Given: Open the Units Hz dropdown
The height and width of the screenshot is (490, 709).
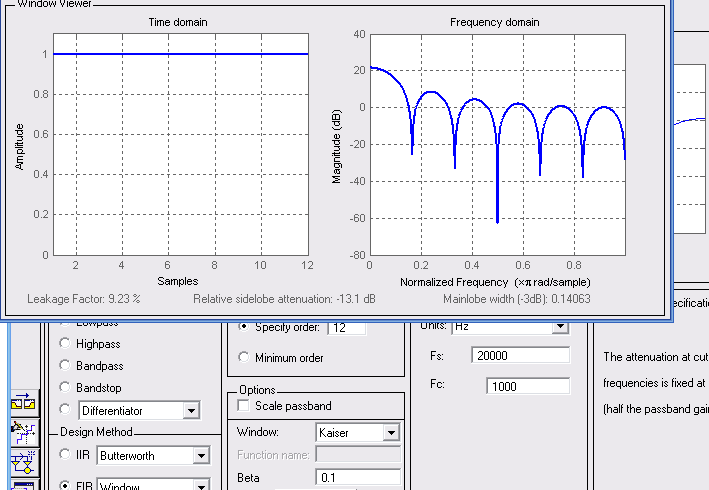Looking at the screenshot, I should [560, 326].
